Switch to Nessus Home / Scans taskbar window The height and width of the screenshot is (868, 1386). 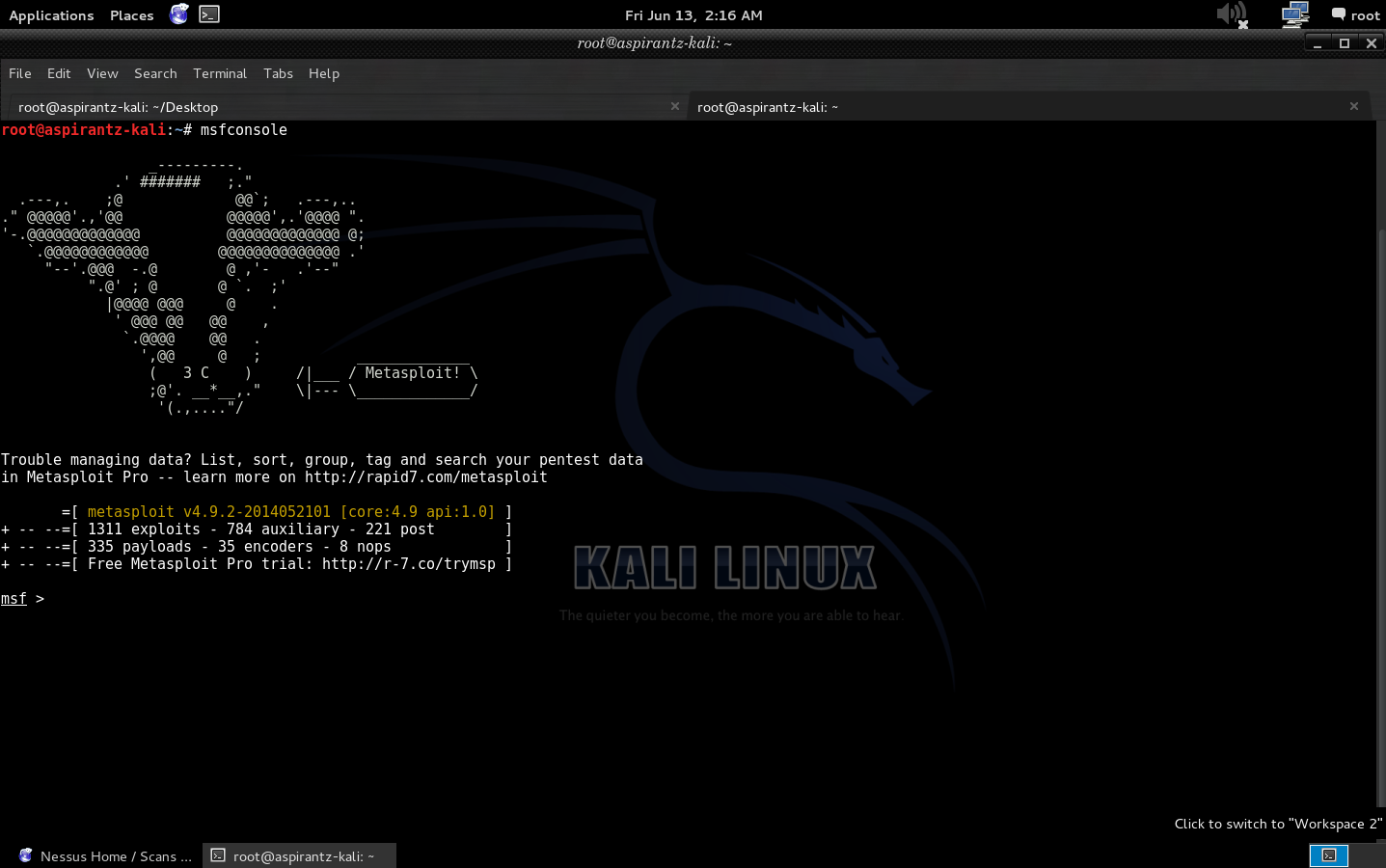[x=104, y=855]
